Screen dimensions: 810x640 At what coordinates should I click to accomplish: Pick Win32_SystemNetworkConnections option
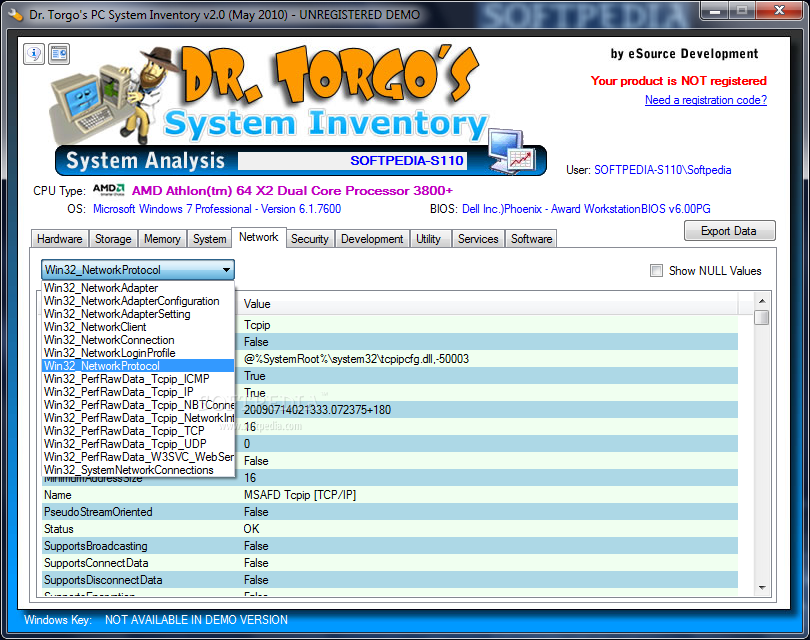pyautogui.click(x=137, y=470)
